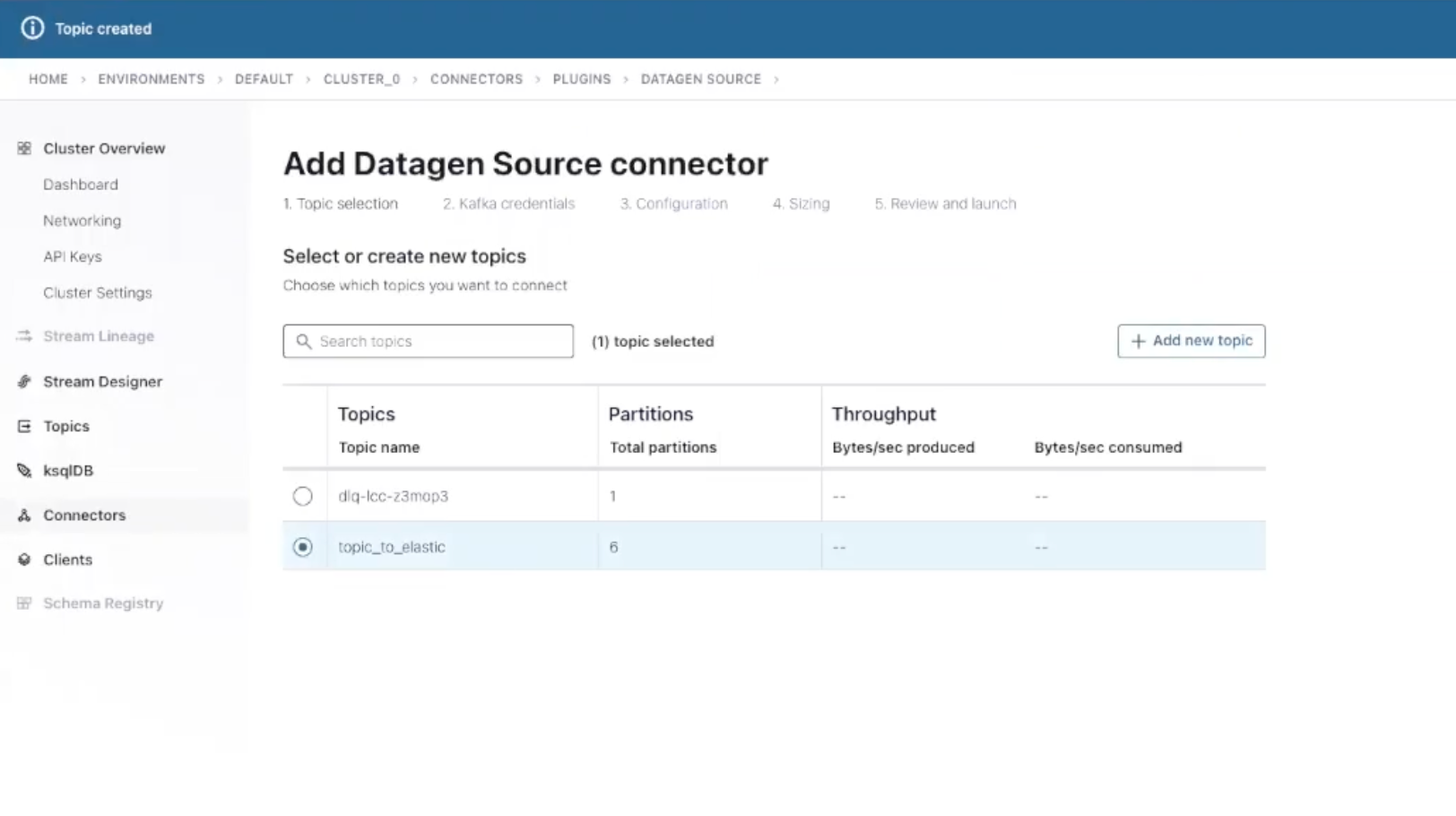Go to Topics in sidebar
The height and width of the screenshot is (816, 1456).
coord(66,427)
